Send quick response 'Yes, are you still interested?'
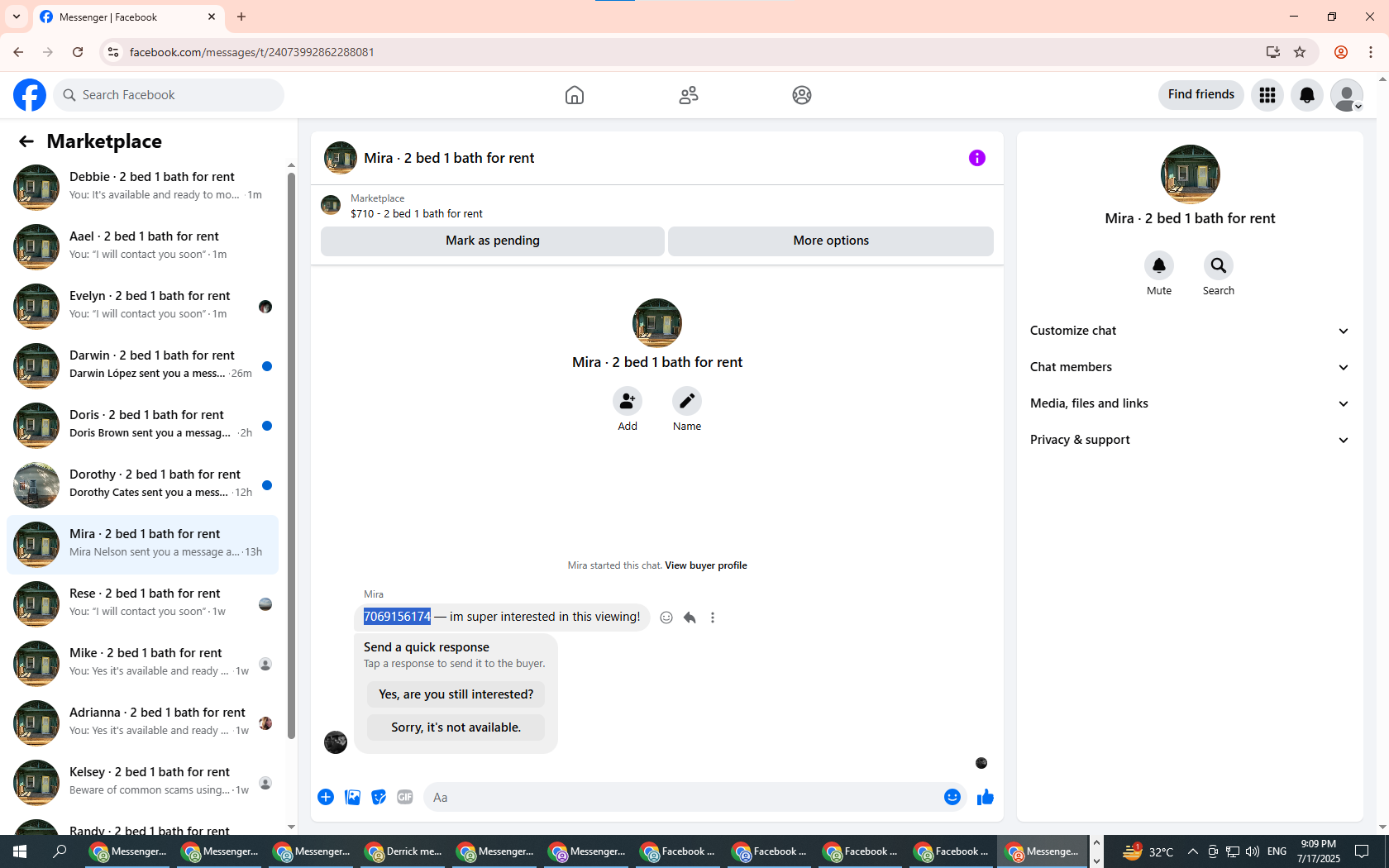Image resolution: width=1389 pixels, height=868 pixels. (x=456, y=694)
